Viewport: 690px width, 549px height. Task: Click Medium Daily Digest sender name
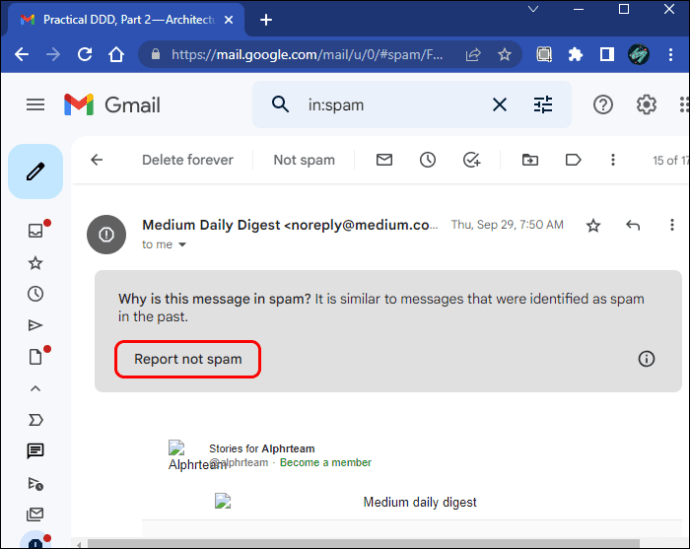211,225
